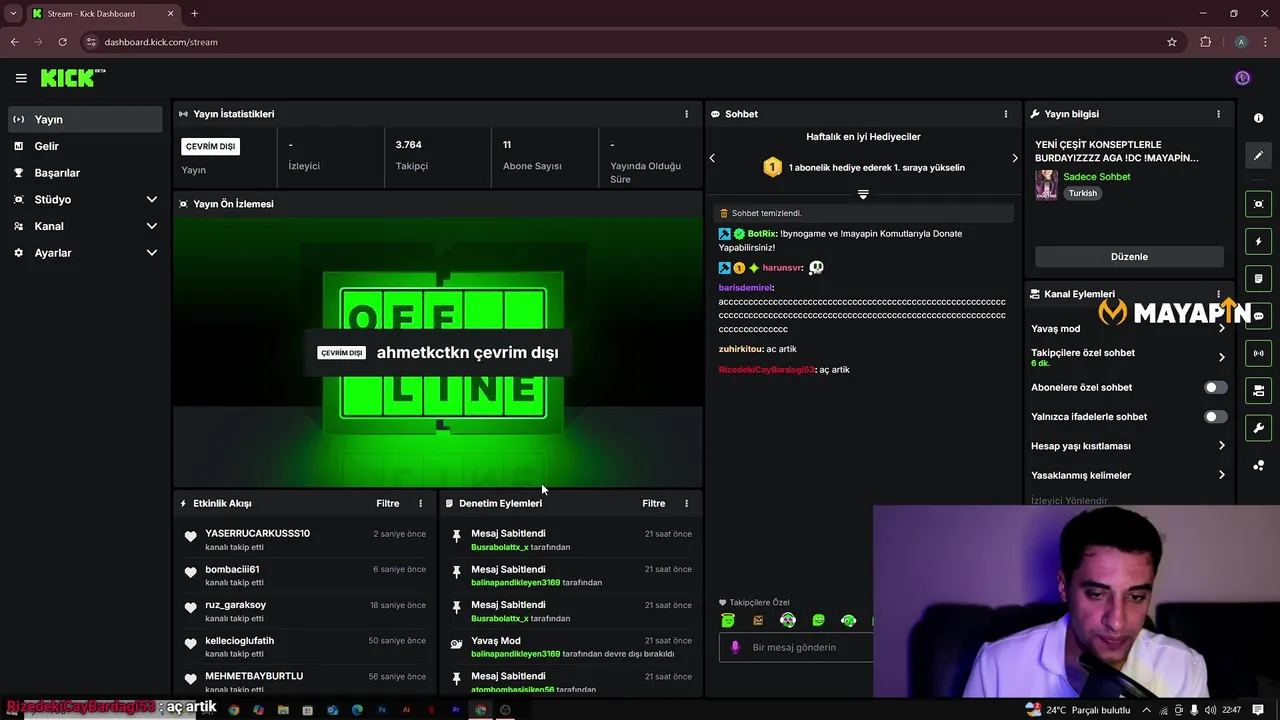The image size is (1280, 720).
Task: Reload the dashboard page
Action: 62,42
